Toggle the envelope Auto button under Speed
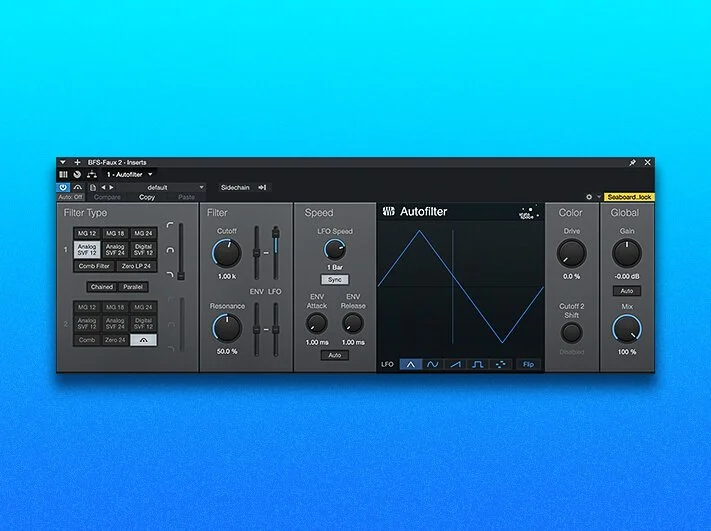Image resolution: width=711 pixels, height=531 pixels. pyautogui.click(x=335, y=355)
